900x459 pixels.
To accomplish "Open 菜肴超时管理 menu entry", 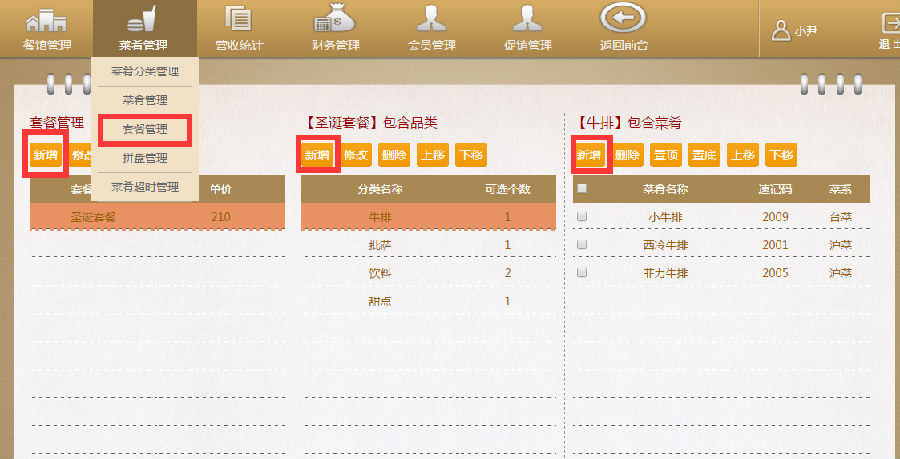I will [x=145, y=187].
